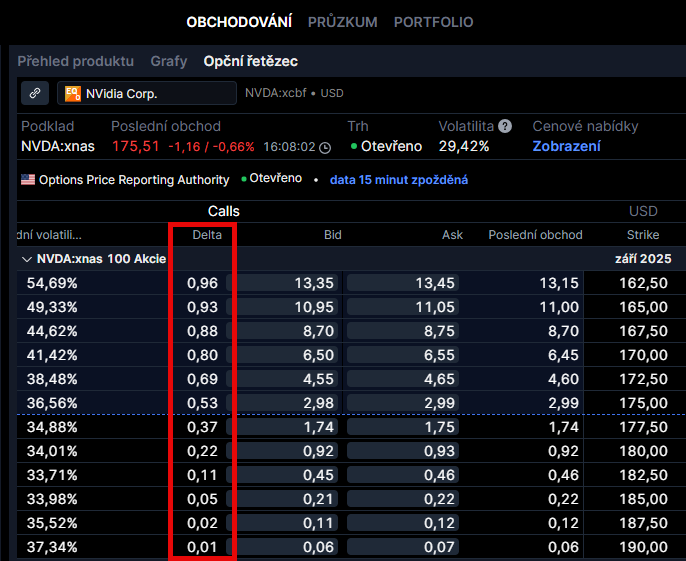The height and width of the screenshot is (561, 686).
Task: Click call bid 0,21 for strike 185,00
Action: coord(282,499)
